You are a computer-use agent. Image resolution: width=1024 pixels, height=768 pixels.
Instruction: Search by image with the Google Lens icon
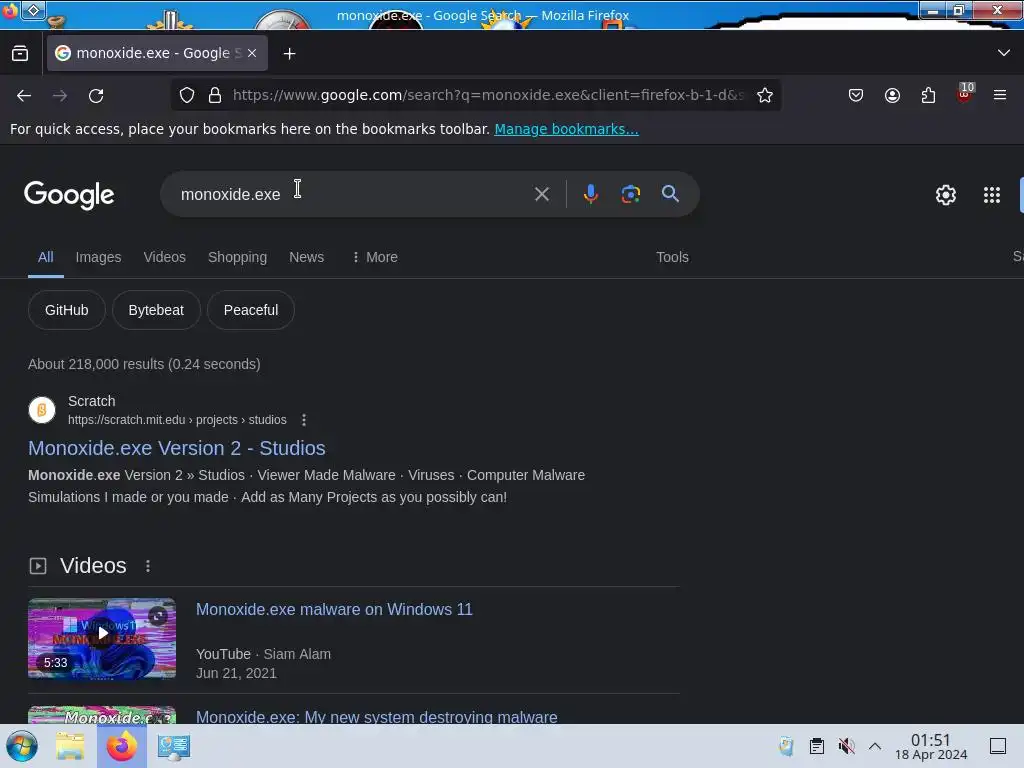coord(630,194)
